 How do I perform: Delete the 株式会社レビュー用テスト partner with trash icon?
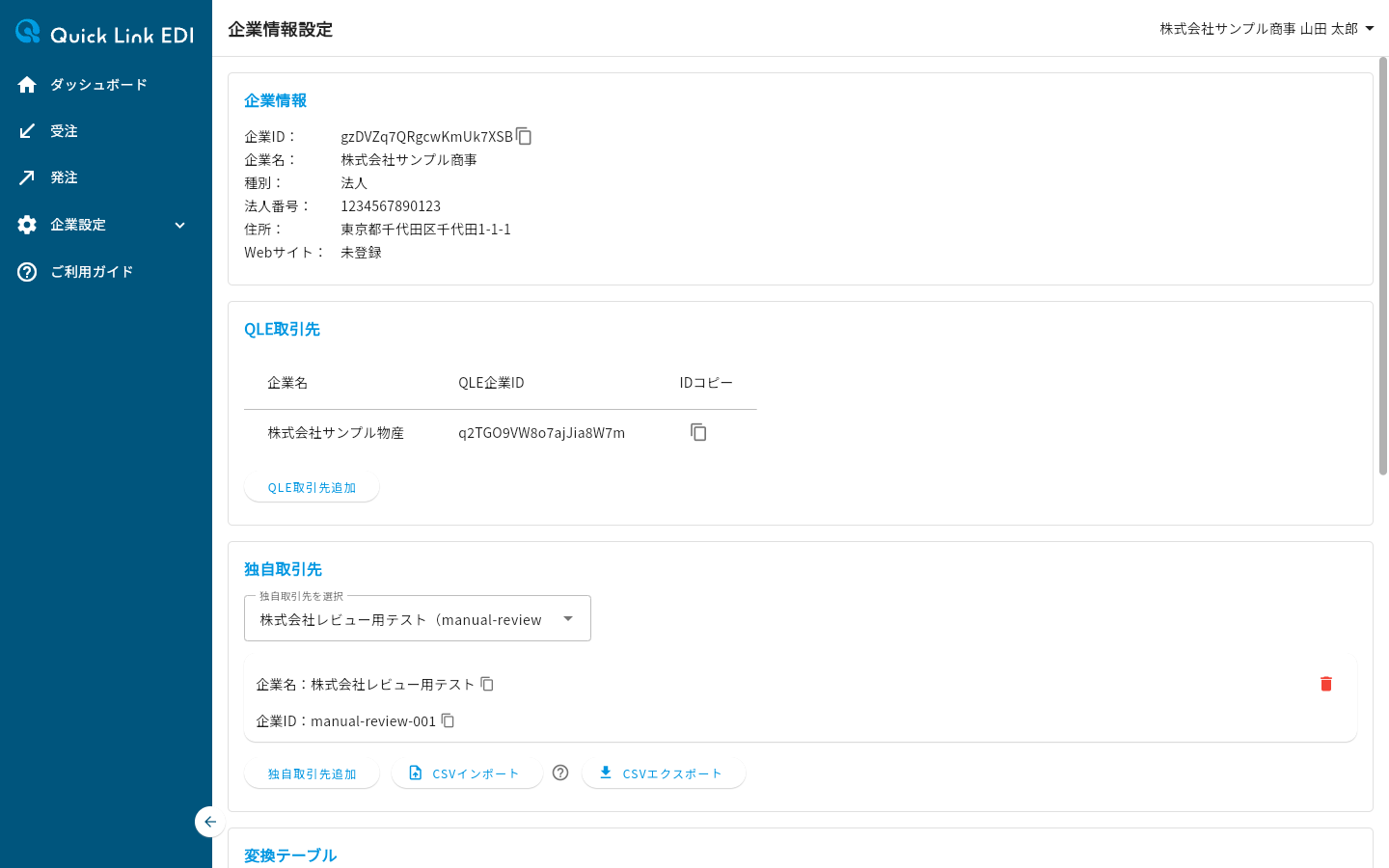tap(1325, 684)
